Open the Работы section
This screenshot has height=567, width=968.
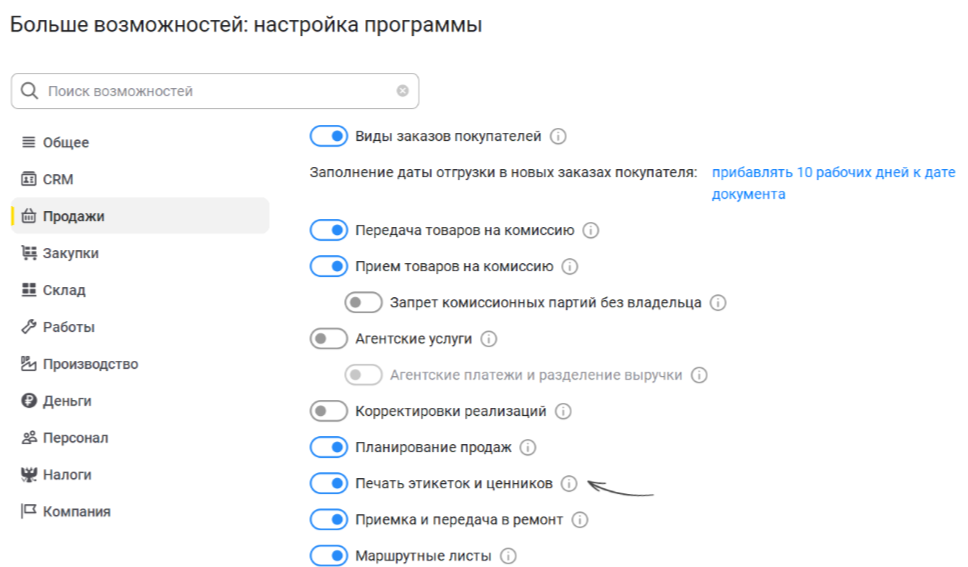click(x=140, y=327)
